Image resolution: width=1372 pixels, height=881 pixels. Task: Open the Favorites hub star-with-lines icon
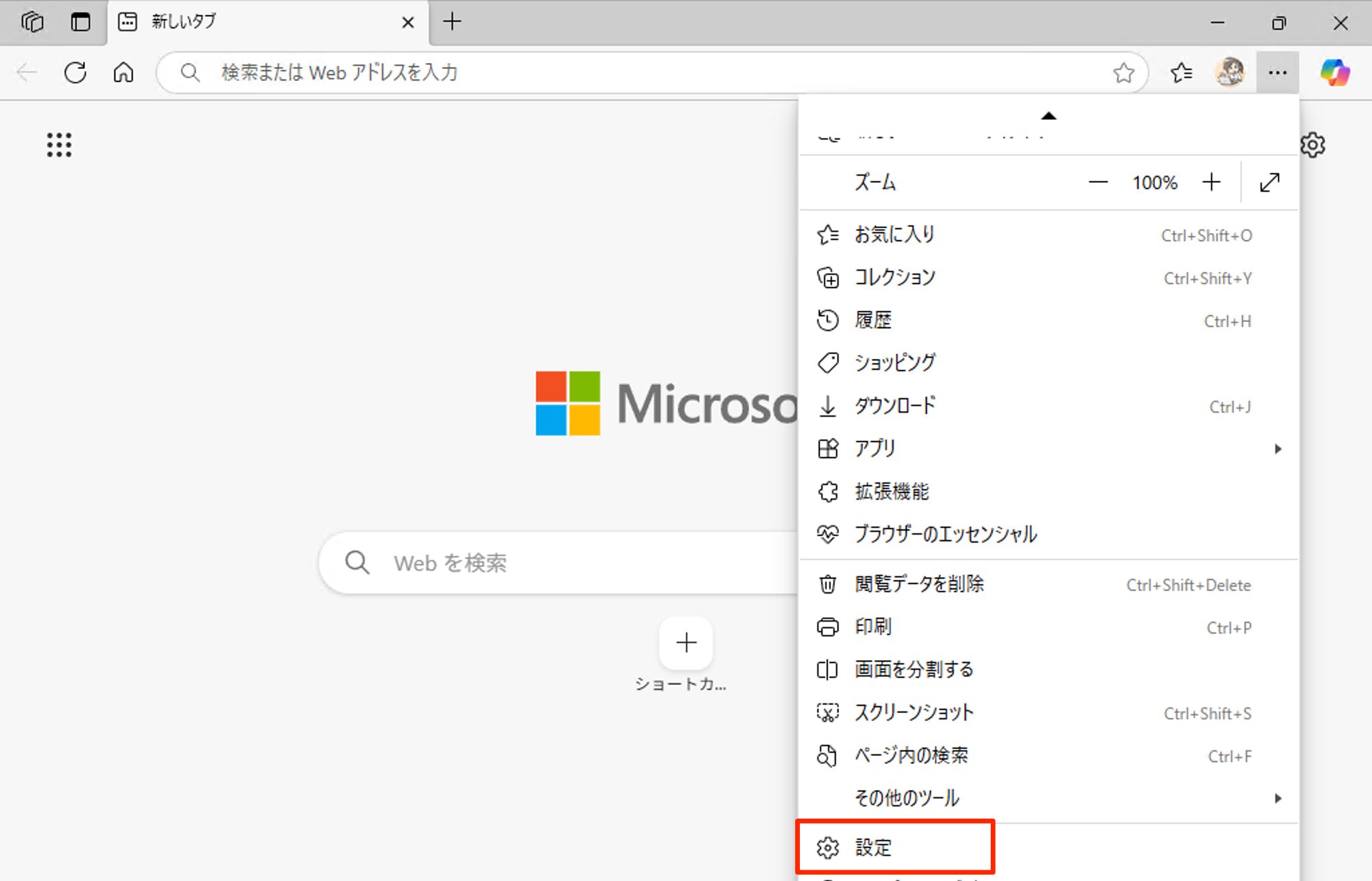tap(1182, 72)
